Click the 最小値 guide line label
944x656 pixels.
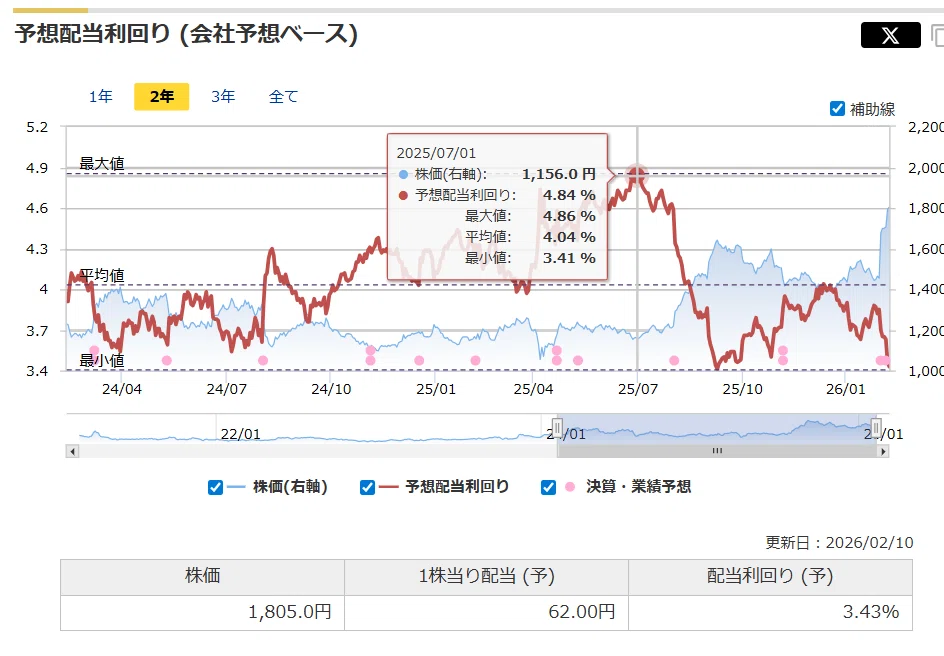pos(102,360)
